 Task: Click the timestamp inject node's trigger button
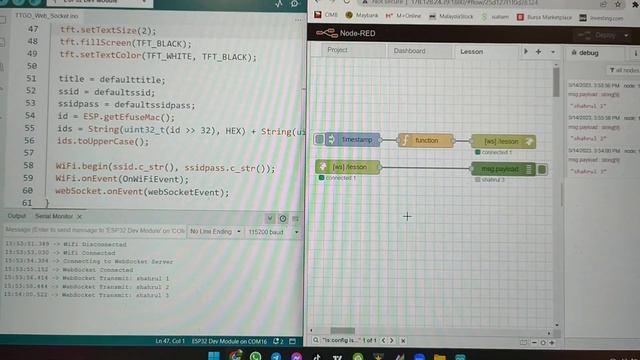tap(320, 140)
